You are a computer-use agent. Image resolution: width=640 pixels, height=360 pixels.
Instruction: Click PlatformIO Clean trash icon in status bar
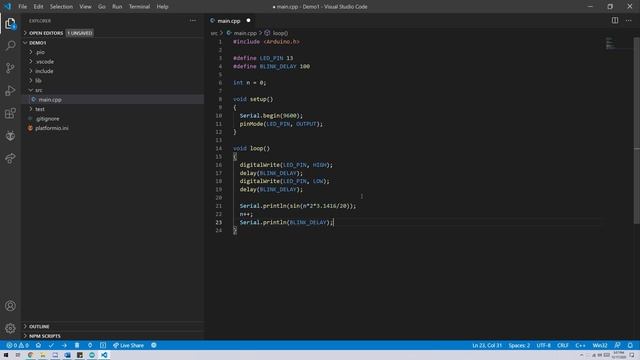77,345
